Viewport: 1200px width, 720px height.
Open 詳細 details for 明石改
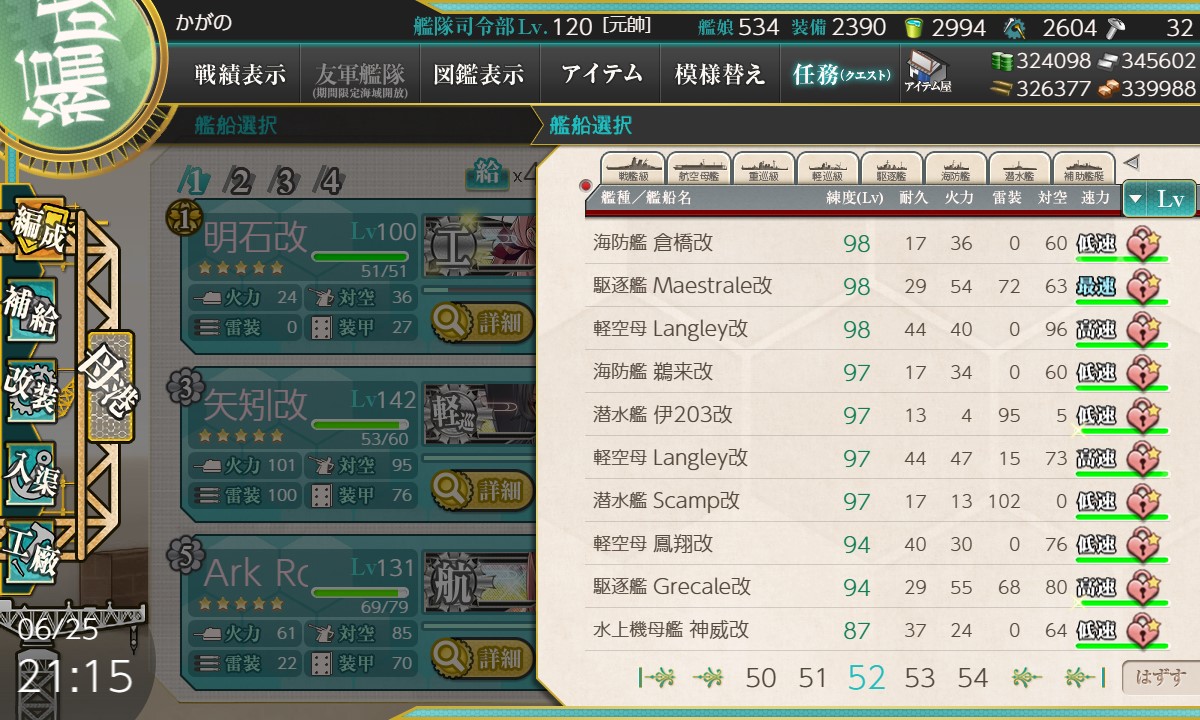click(x=480, y=321)
